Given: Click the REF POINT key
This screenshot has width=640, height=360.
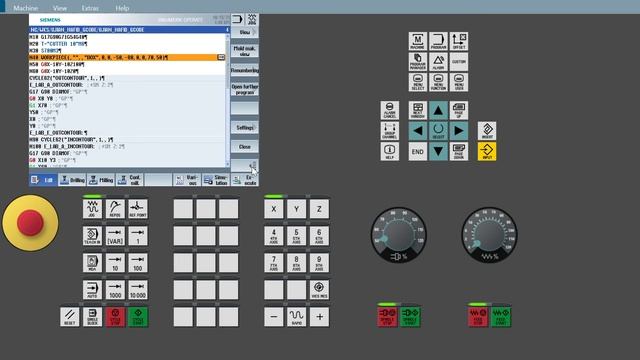Looking at the screenshot, I should (x=138, y=209).
